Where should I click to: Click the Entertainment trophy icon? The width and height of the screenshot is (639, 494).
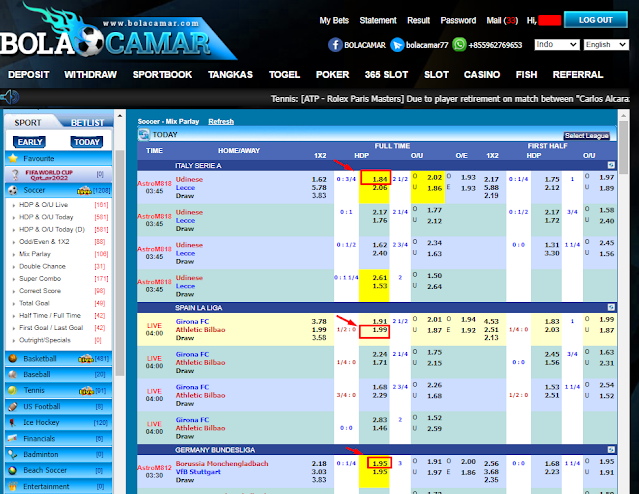coord(13,486)
